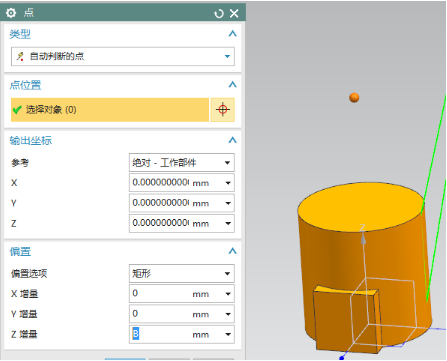Open the point constructor crosshair icon
The width and height of the screenshot is (447, 361).
click(223, 110)
